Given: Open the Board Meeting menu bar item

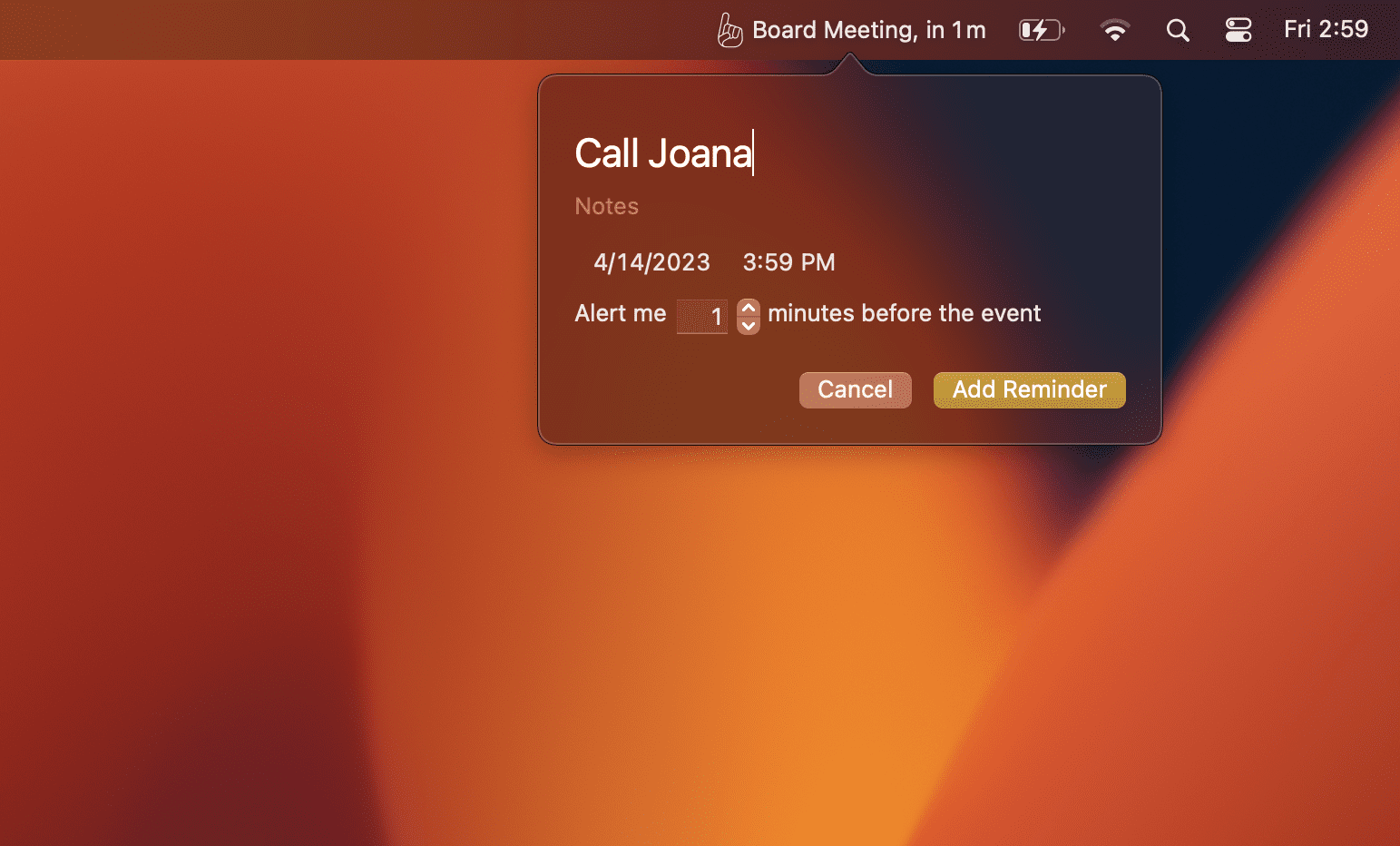Looking at the screenshot, I should pos(868,30).
